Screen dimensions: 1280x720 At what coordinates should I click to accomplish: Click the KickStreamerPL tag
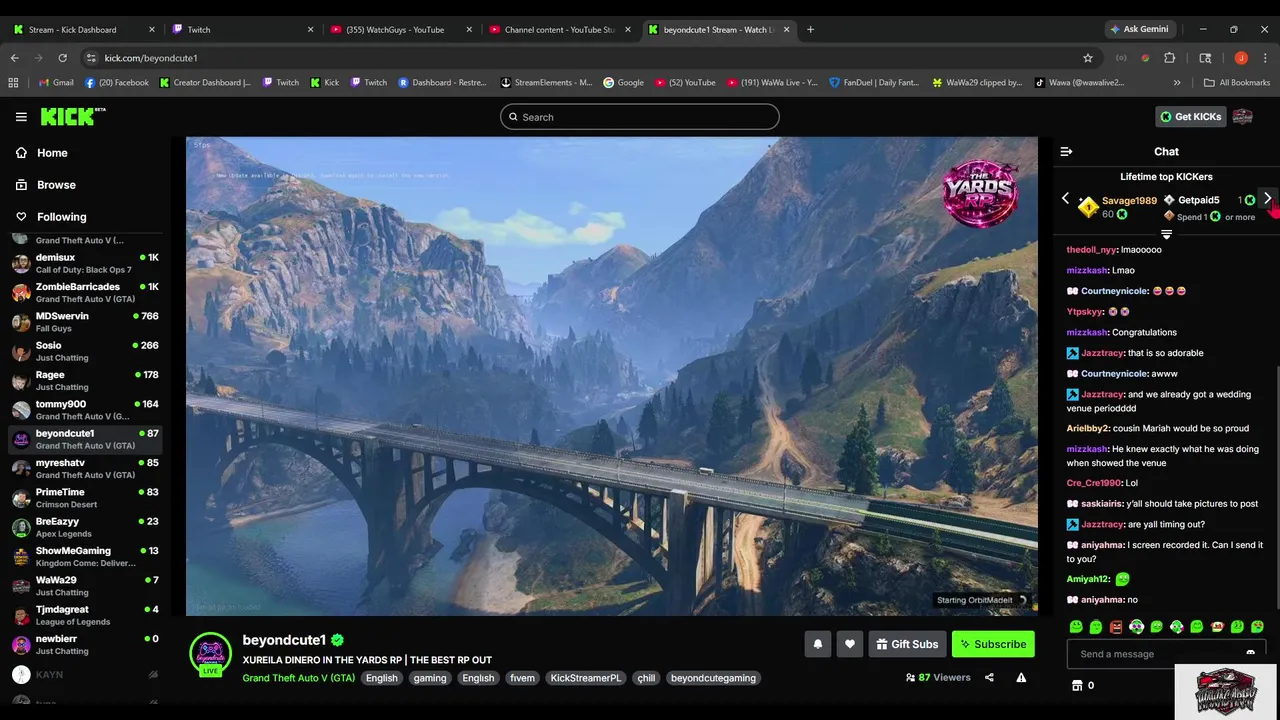(586, 678)
